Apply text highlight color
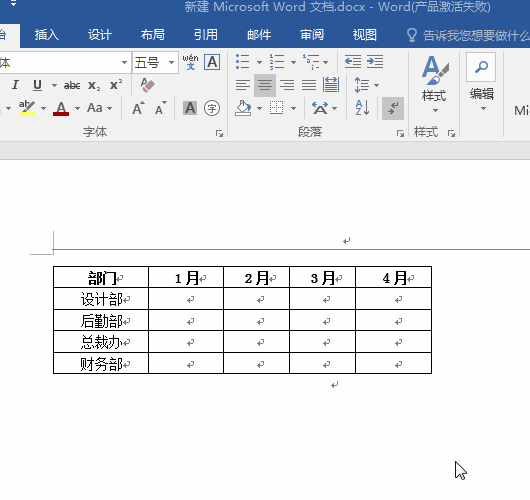This screenshot has height=500, width=530. click(x=27, y=108)
